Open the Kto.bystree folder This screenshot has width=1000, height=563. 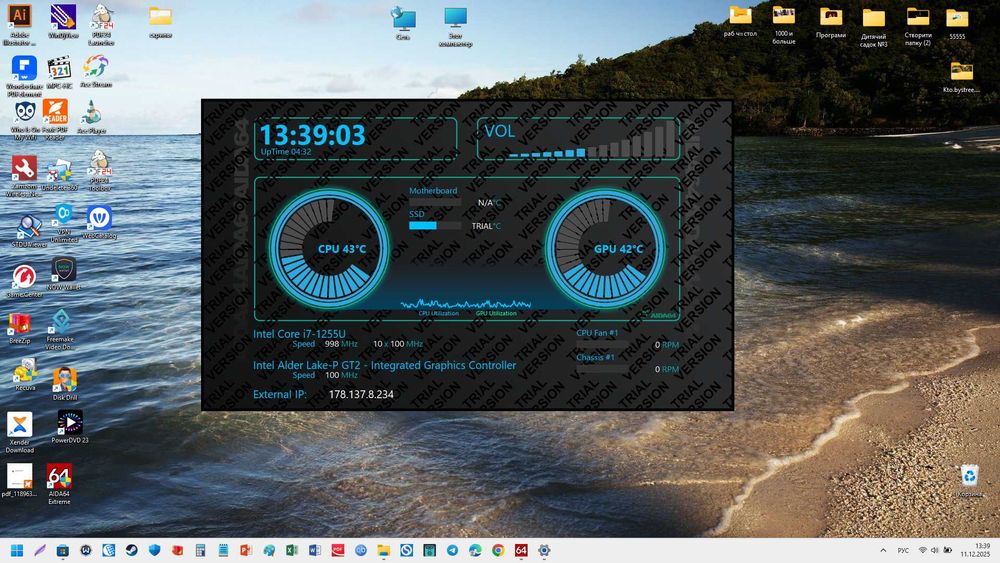(961, 77)
